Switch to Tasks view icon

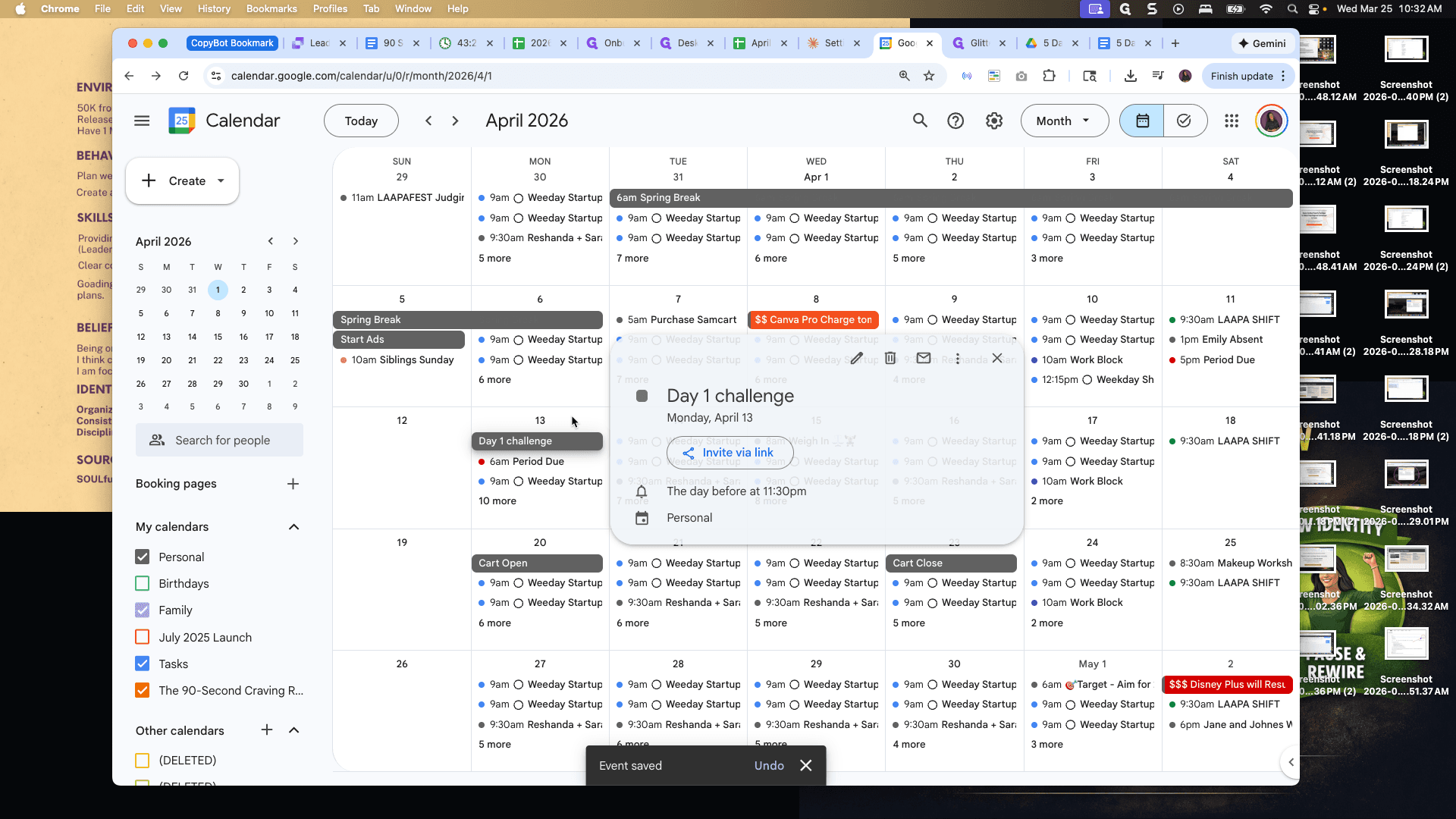coord(1184,121)
